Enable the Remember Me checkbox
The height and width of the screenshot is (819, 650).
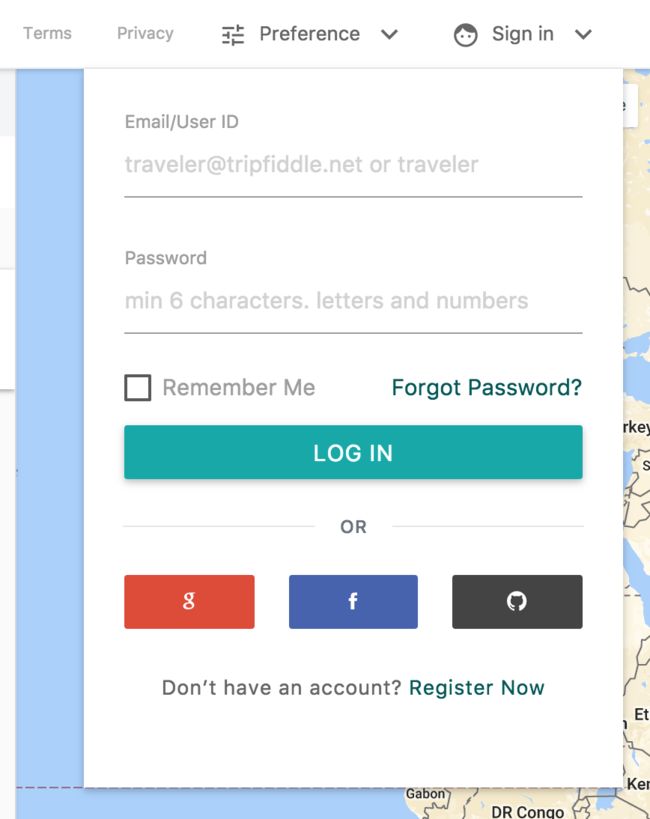pyautogui.click(x=138, y=388)
